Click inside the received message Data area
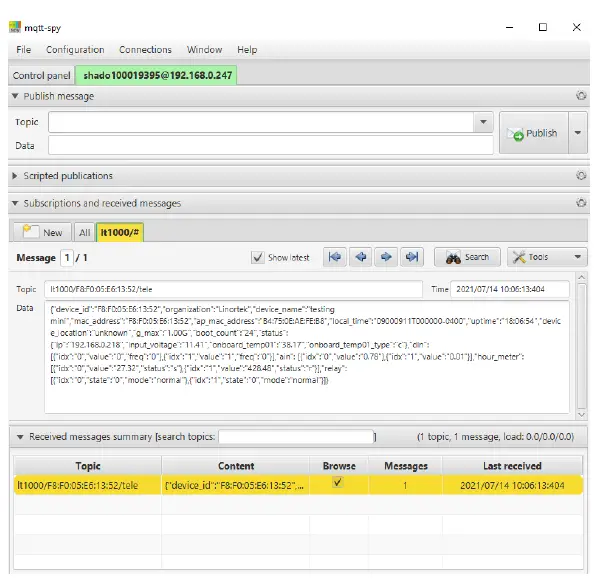The image size is (603, 579). click(x=306, y=357)
